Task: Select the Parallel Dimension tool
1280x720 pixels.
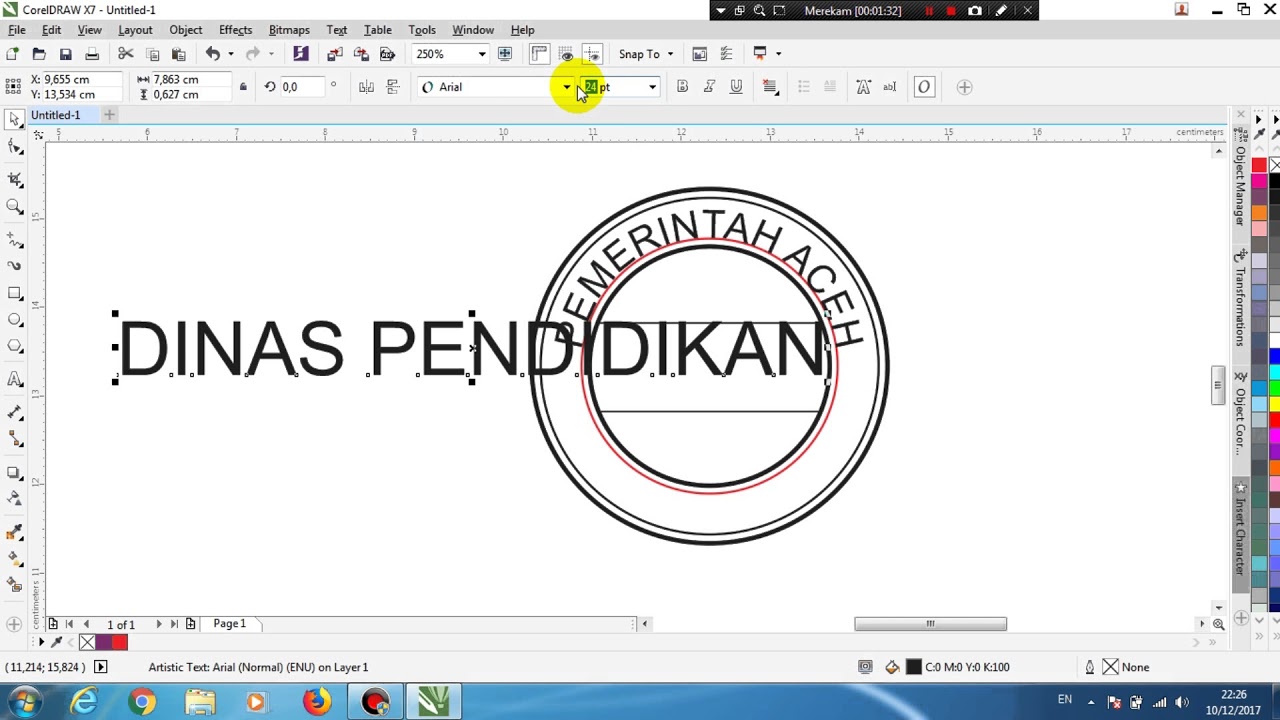Action: (x=15, y=412)
